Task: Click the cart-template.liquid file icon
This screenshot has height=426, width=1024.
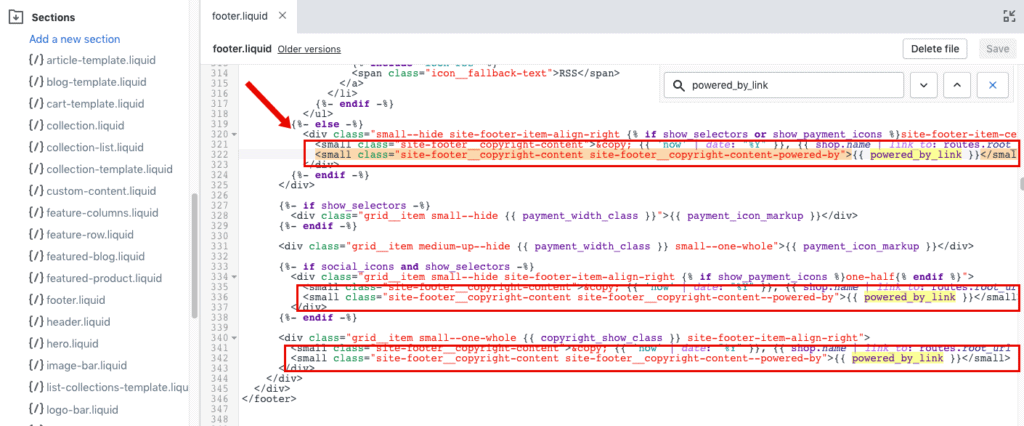Action: point(36,104)
